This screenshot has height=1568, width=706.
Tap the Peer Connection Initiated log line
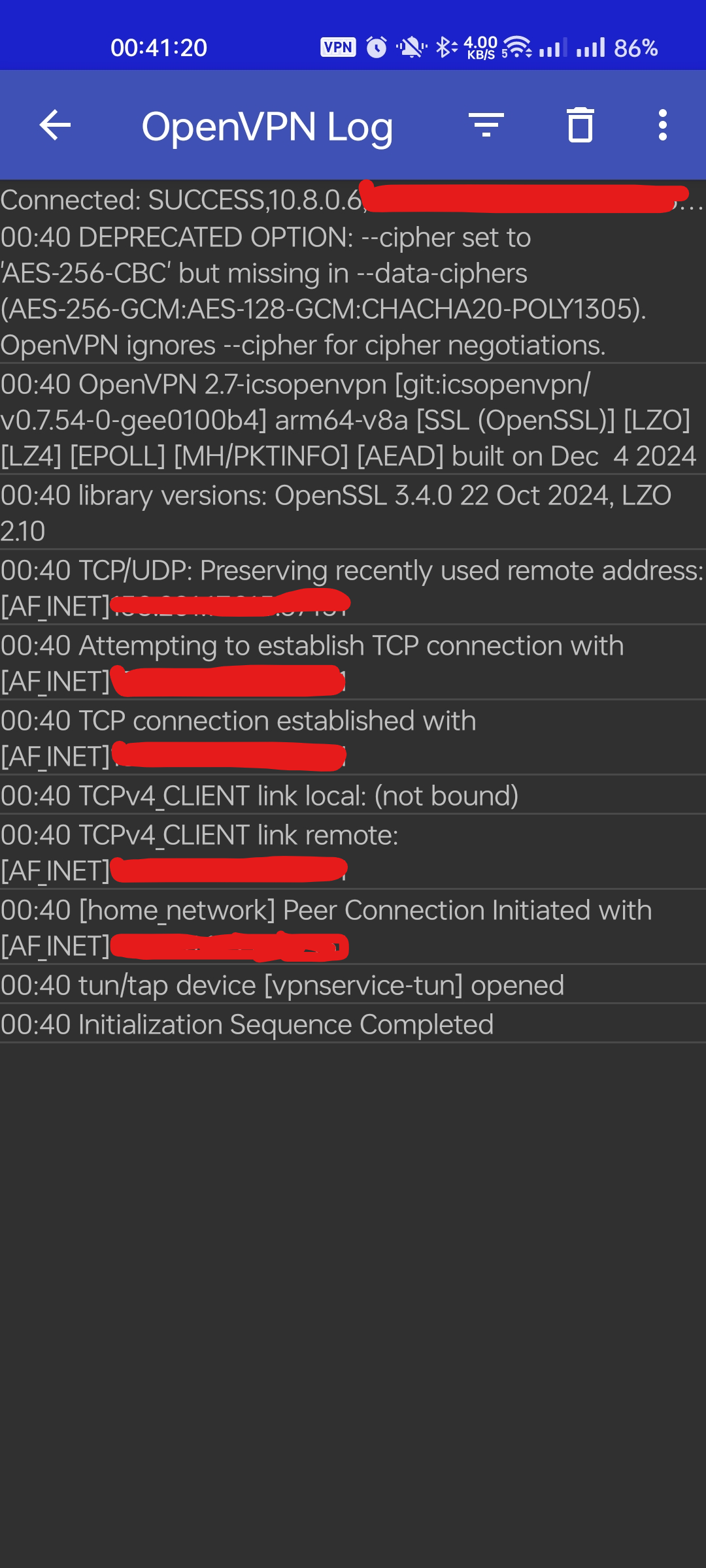tap(327, 927)
